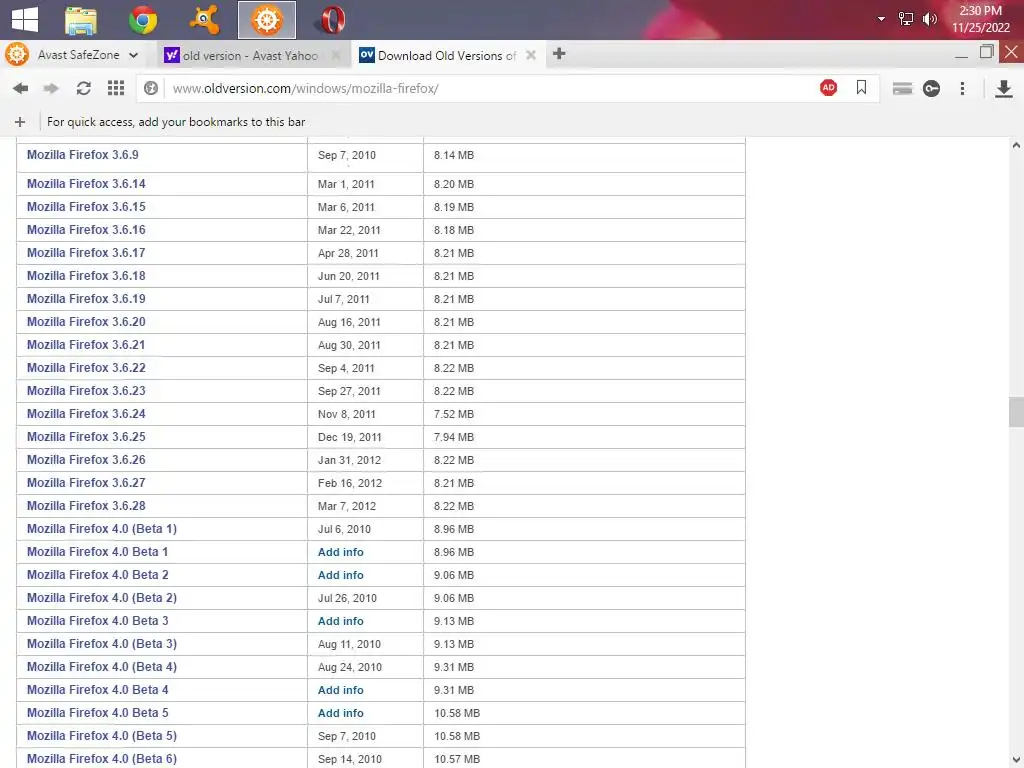Open the network status tray icon
The height and width of the screenshot is (768, 1024).
coord(905,19)
